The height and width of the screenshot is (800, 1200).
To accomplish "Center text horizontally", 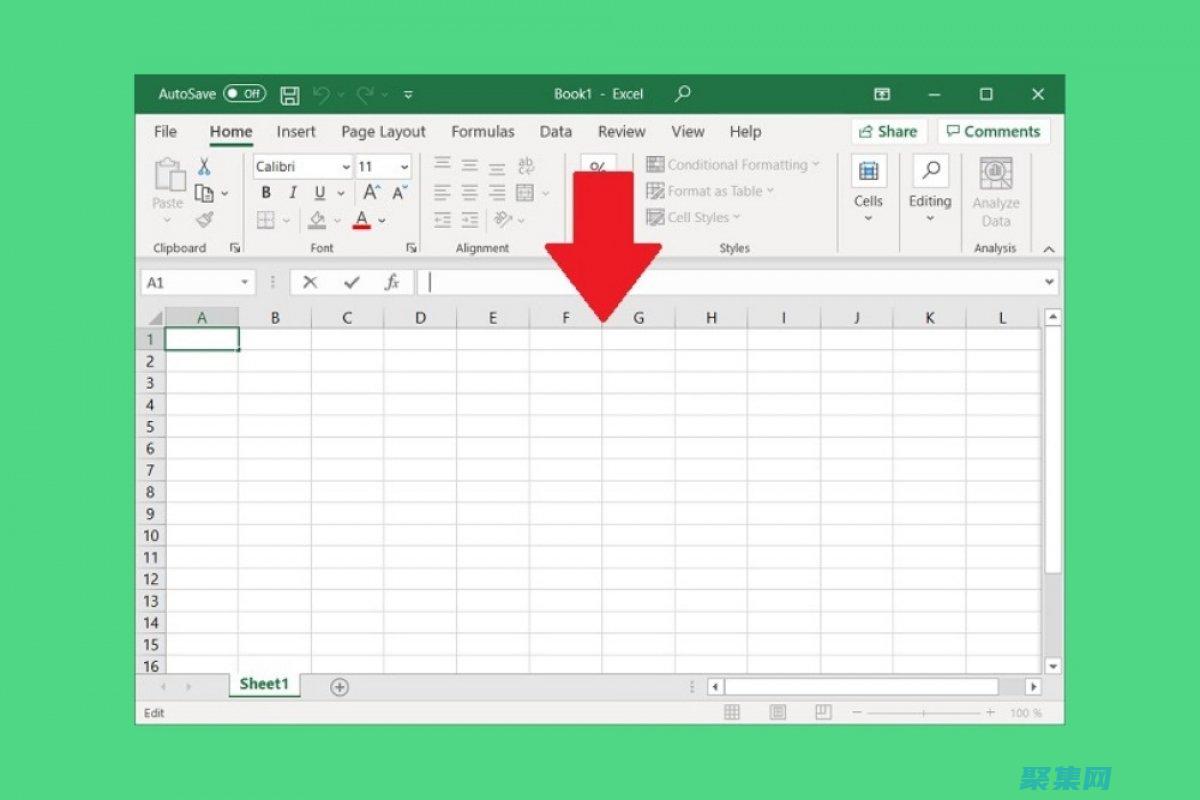I will (x=469, y=193).
